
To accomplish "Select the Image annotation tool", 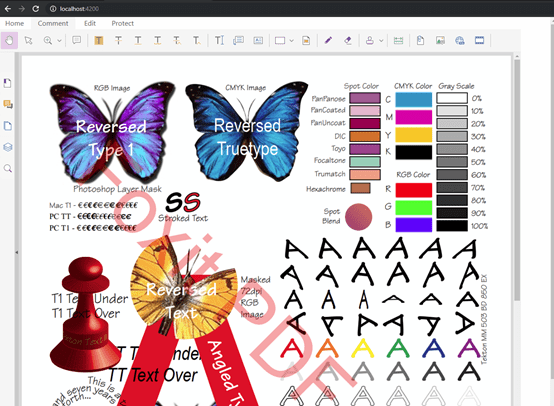I will 440,41.
